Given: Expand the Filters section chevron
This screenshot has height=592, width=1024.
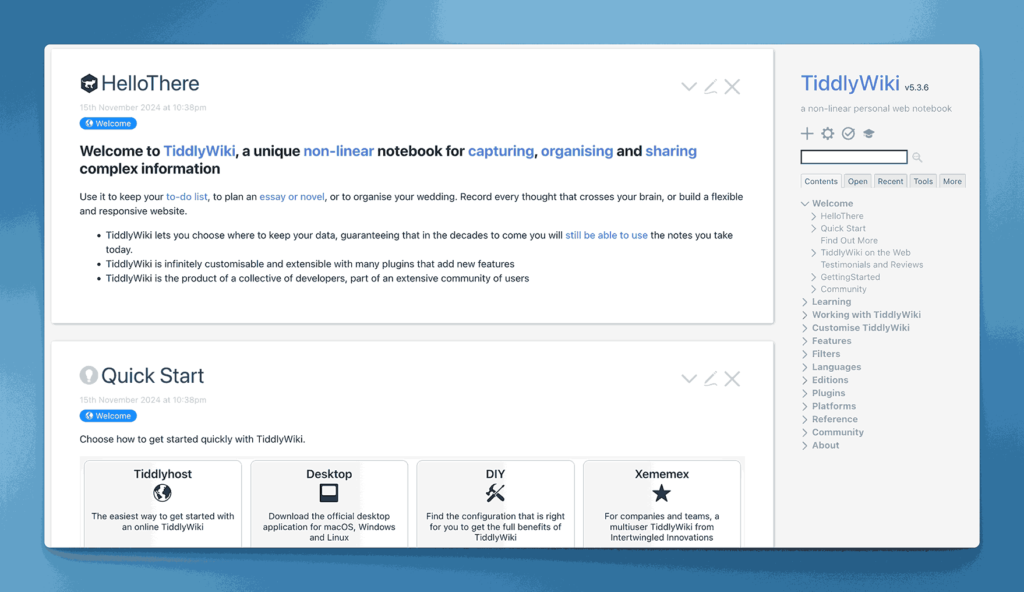Looking at the screenshot, I should tap(805, 354).
